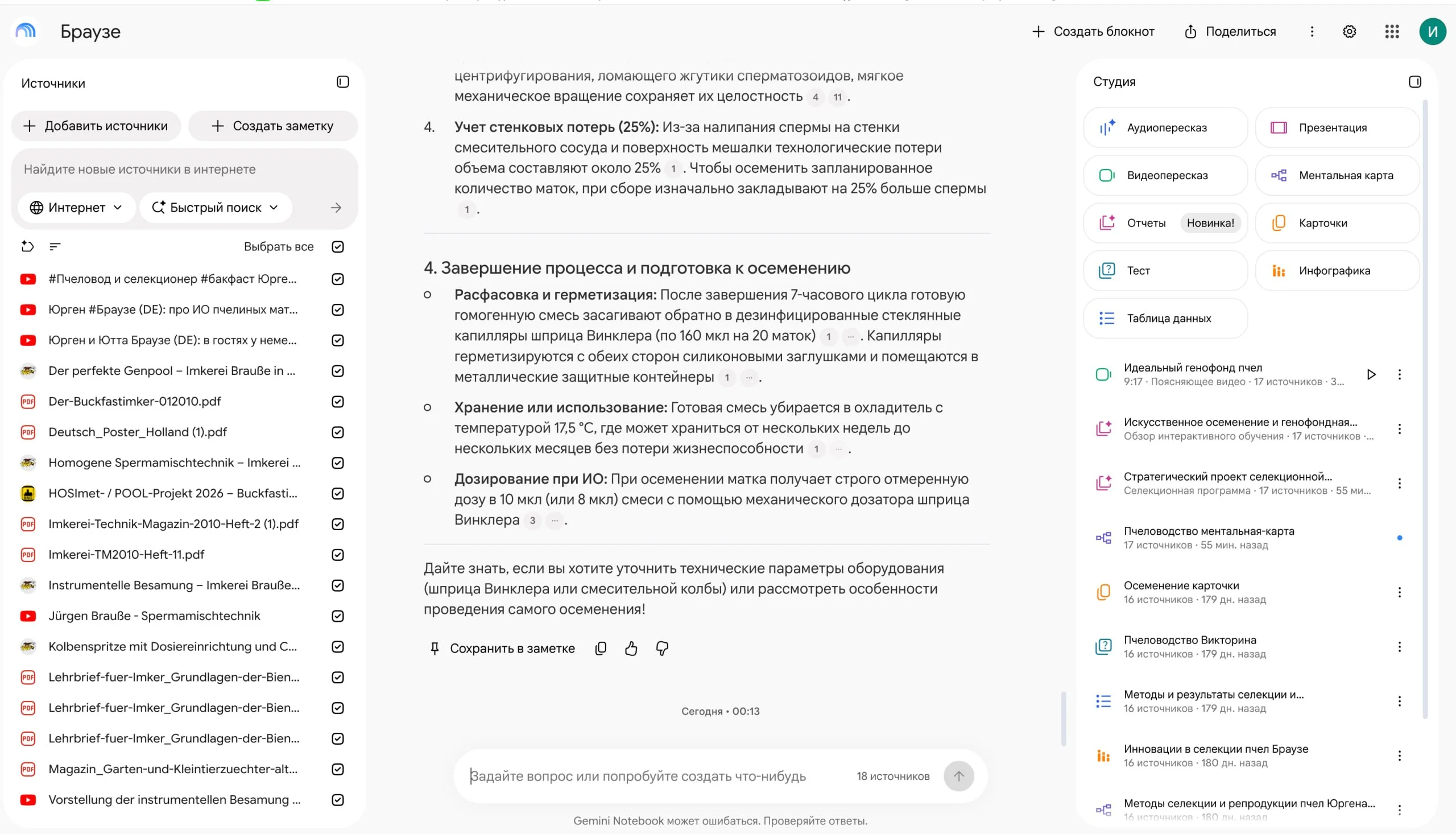The height and width of the screenshot is (834, 1456).
Task: Toggle the Выбрать все checkbox
Action: [338, 246]
